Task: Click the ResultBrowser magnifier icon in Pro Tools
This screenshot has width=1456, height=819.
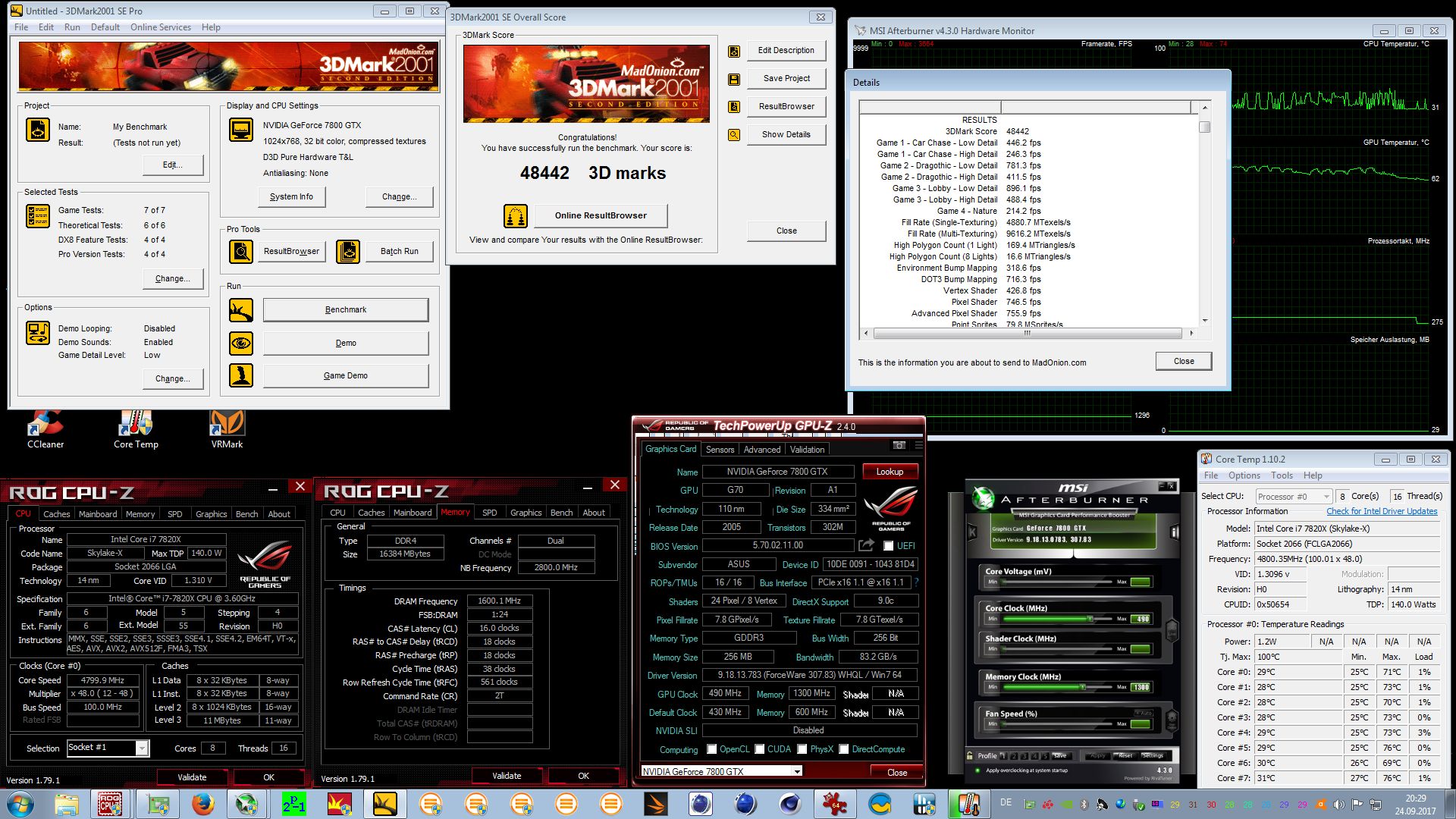Action: pyautogui.click(x=241, y=251)
